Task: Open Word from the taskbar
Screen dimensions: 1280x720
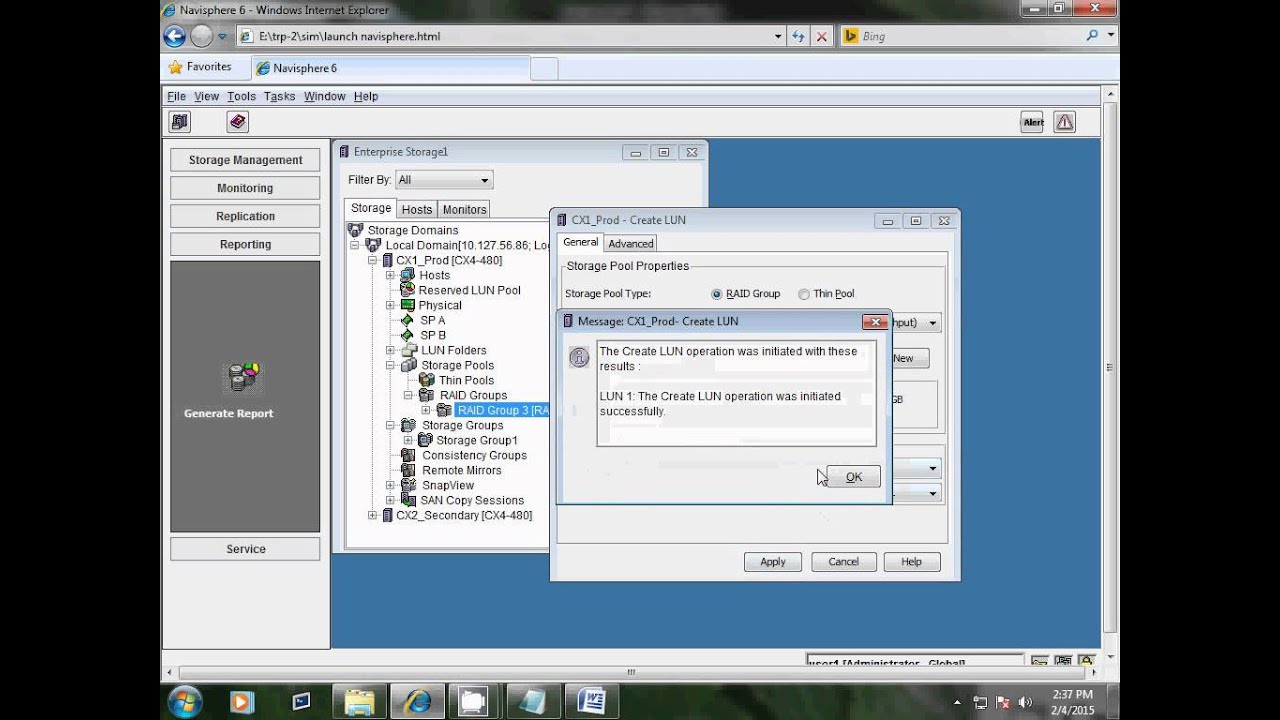Action: (592, 701)
